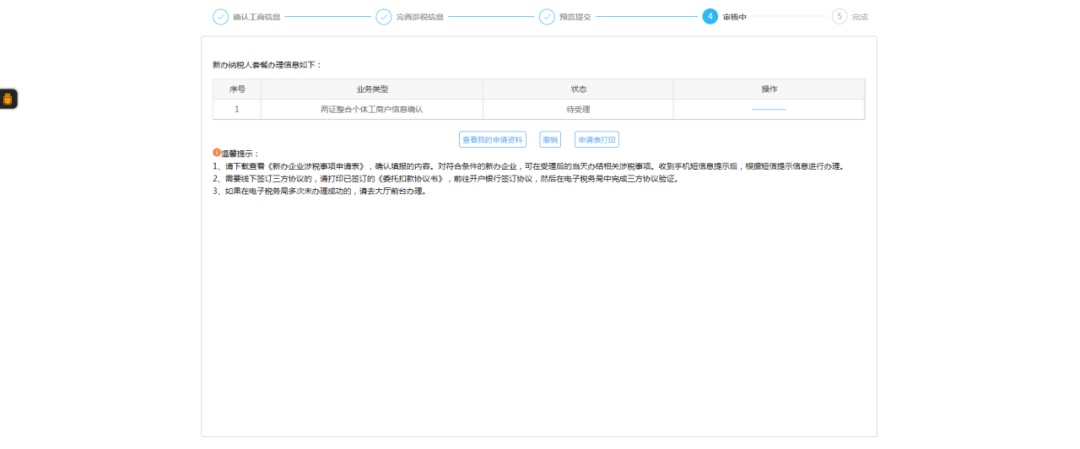The width and height of the screenshot is (1080, 449).
Task: Click the orange 温馨提示 info icon
Action: point(216,153)
